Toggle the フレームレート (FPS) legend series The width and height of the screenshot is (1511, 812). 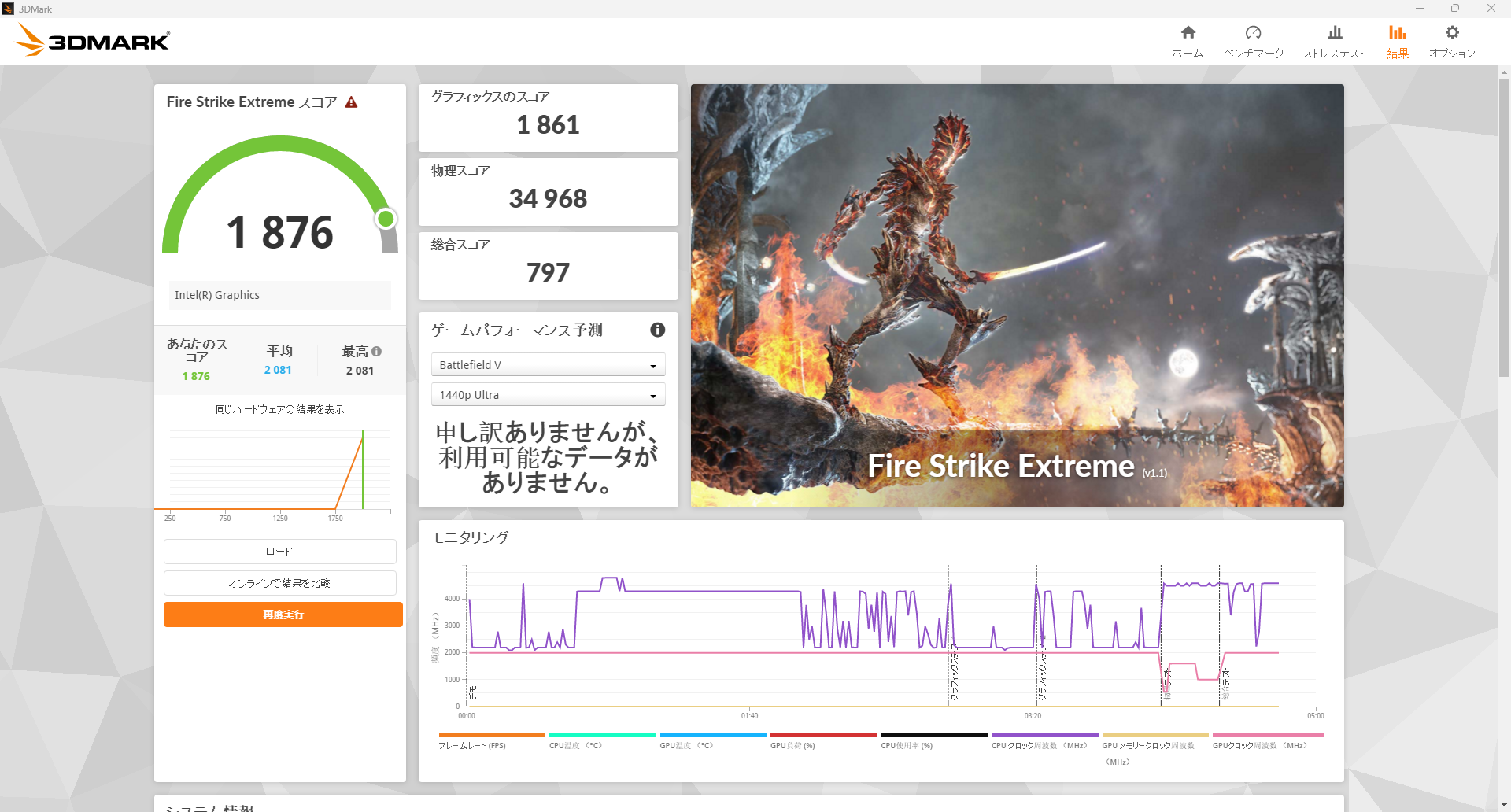coord(471,745)
